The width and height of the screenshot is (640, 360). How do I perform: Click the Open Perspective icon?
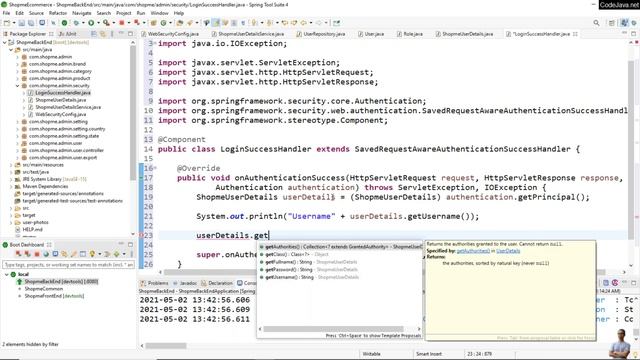coord(611,23)
